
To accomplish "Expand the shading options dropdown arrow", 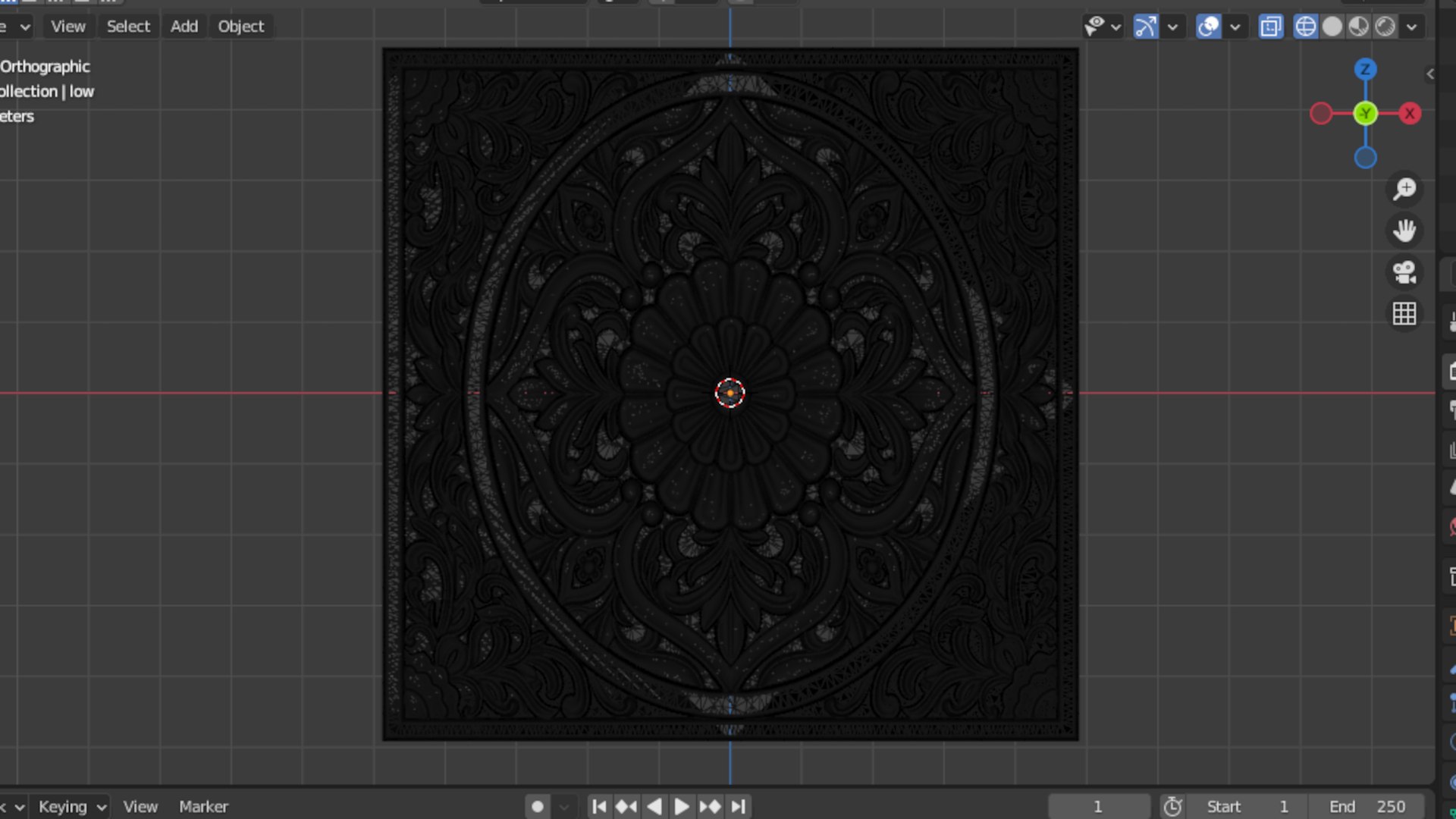I will point(1411,27).
